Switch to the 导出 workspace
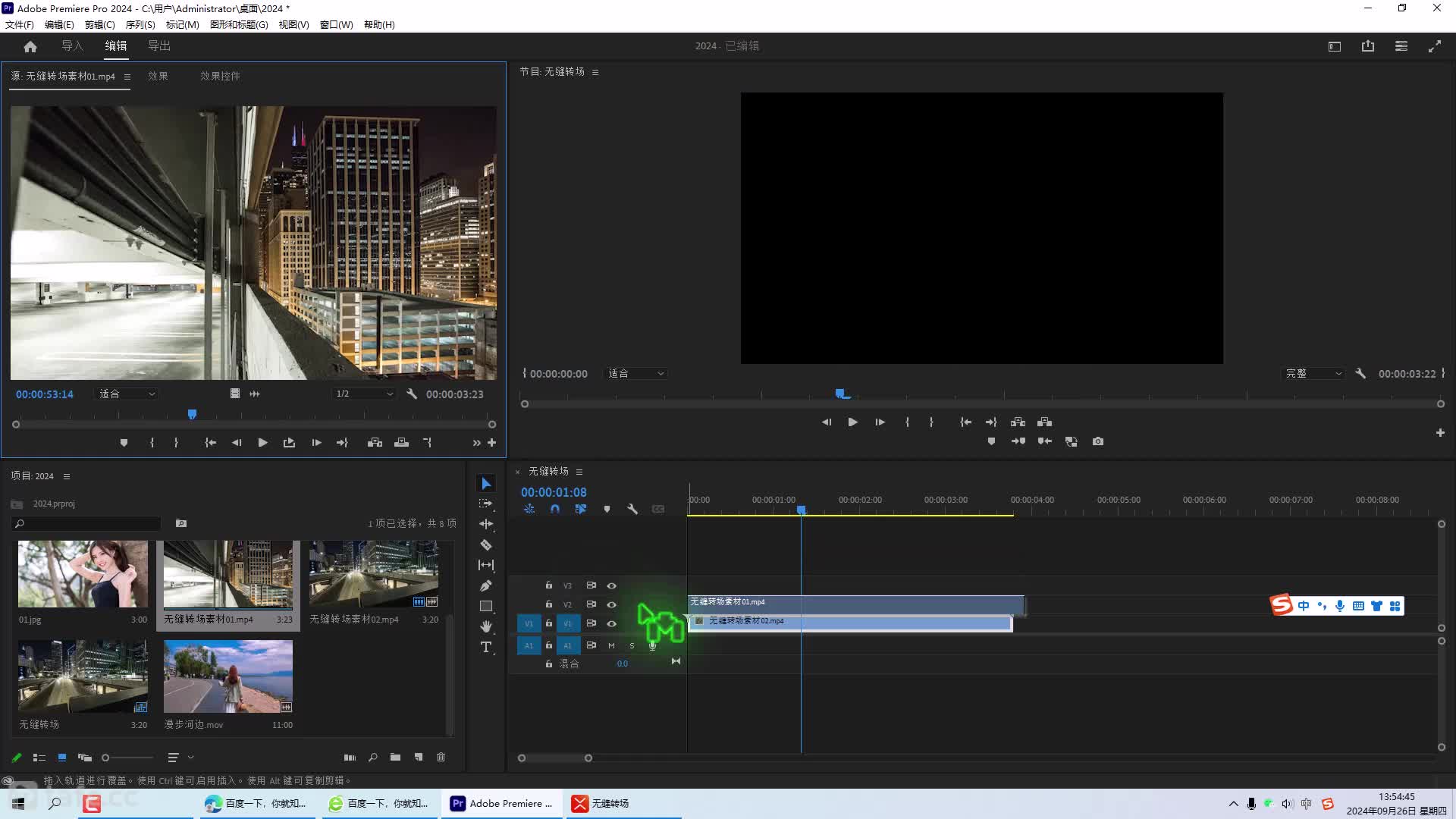 click(159, 46)
